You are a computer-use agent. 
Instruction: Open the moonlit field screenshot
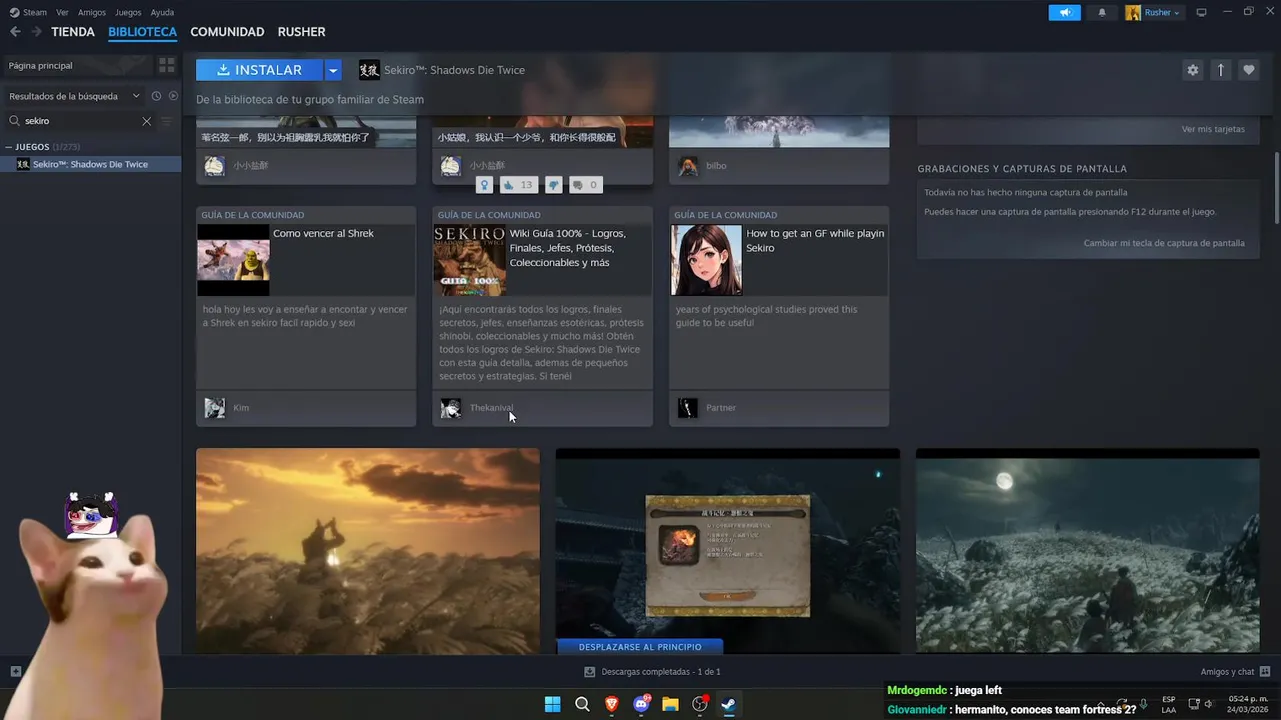click(x=1088, y=552)
